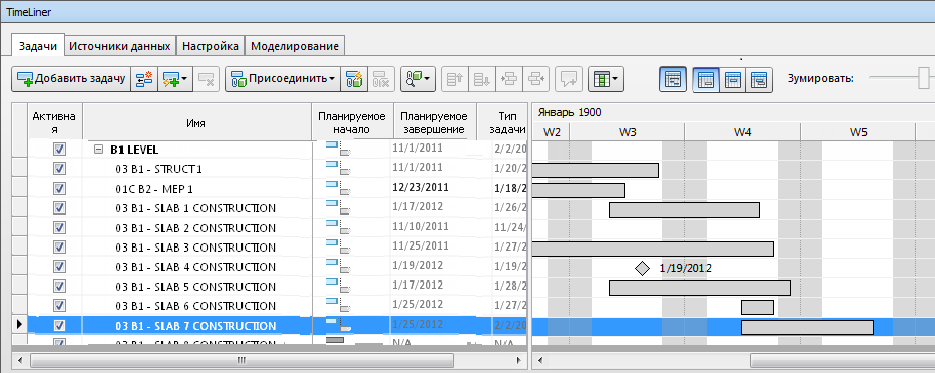Click status icon in SLAB 3 row
Viewport: 935px width, 373px height.
click(338, 246)
